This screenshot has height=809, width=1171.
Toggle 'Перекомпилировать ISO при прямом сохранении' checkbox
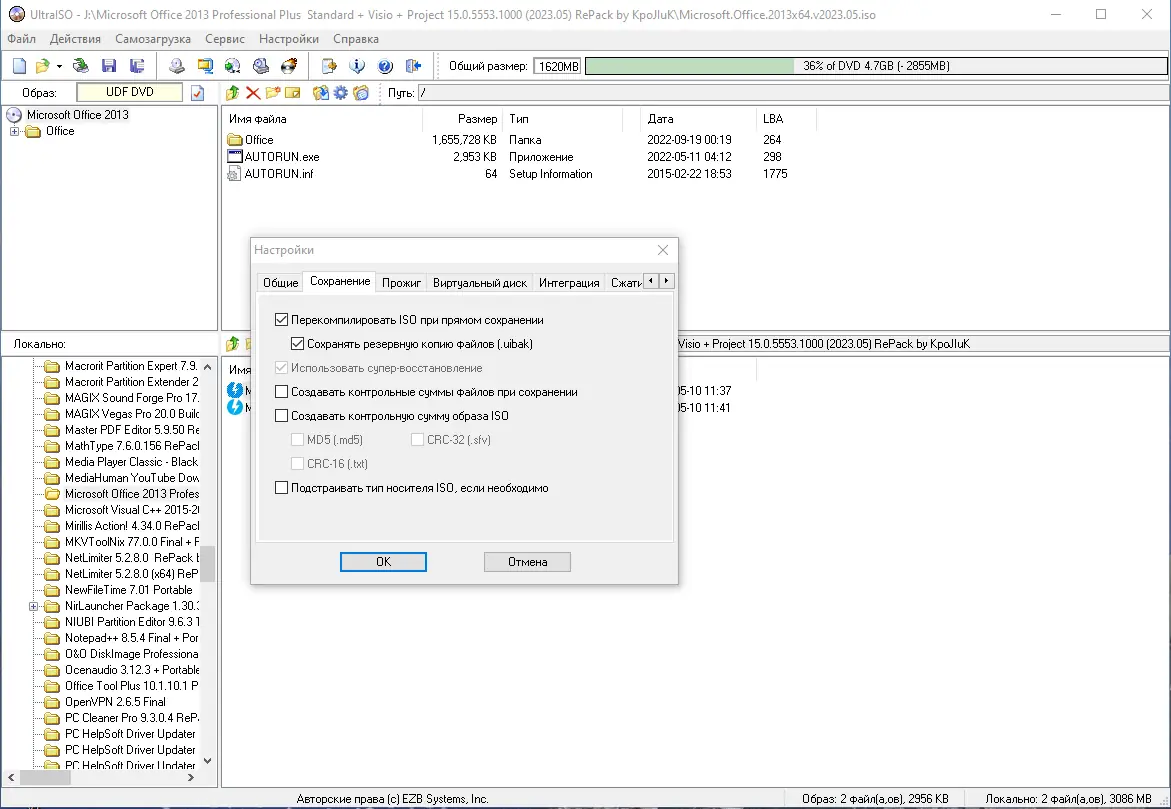pos(282,320)
